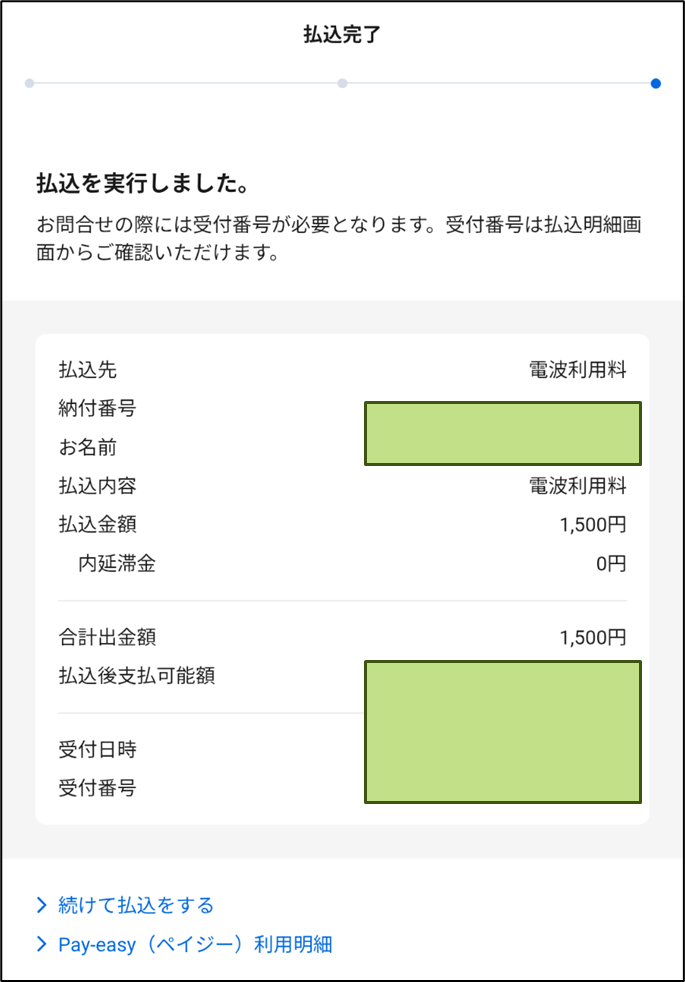Click the 納付番号 label
This screenshot has height=982, width=685.
[x=98, y=408]
